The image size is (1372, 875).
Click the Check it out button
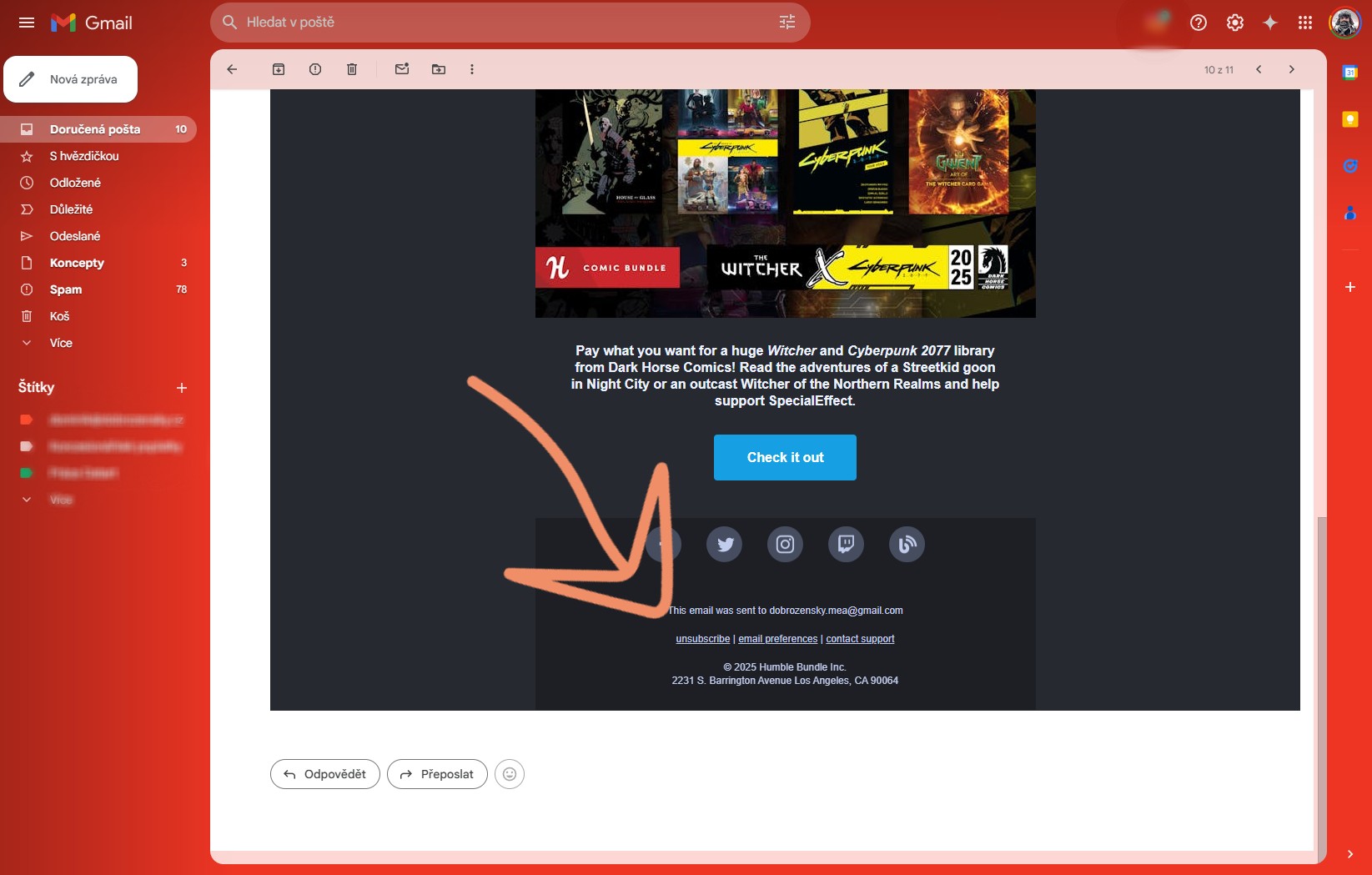784,457
